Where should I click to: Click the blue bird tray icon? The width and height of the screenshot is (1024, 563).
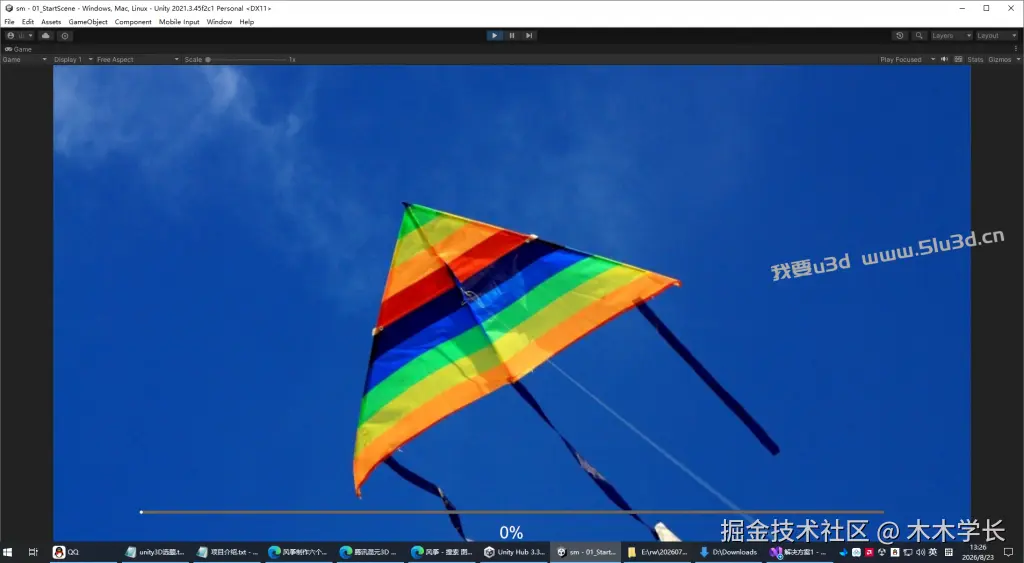click(x=844, y=552)
